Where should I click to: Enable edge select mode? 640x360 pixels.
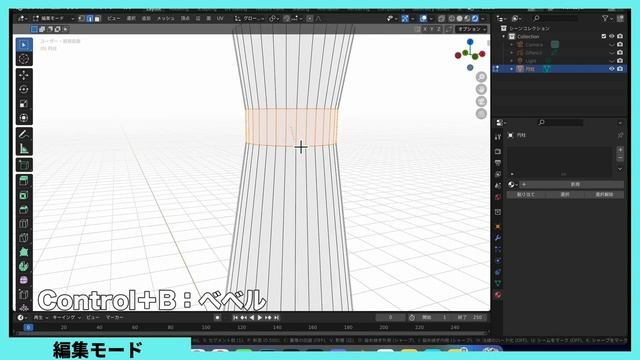(90, 18)
